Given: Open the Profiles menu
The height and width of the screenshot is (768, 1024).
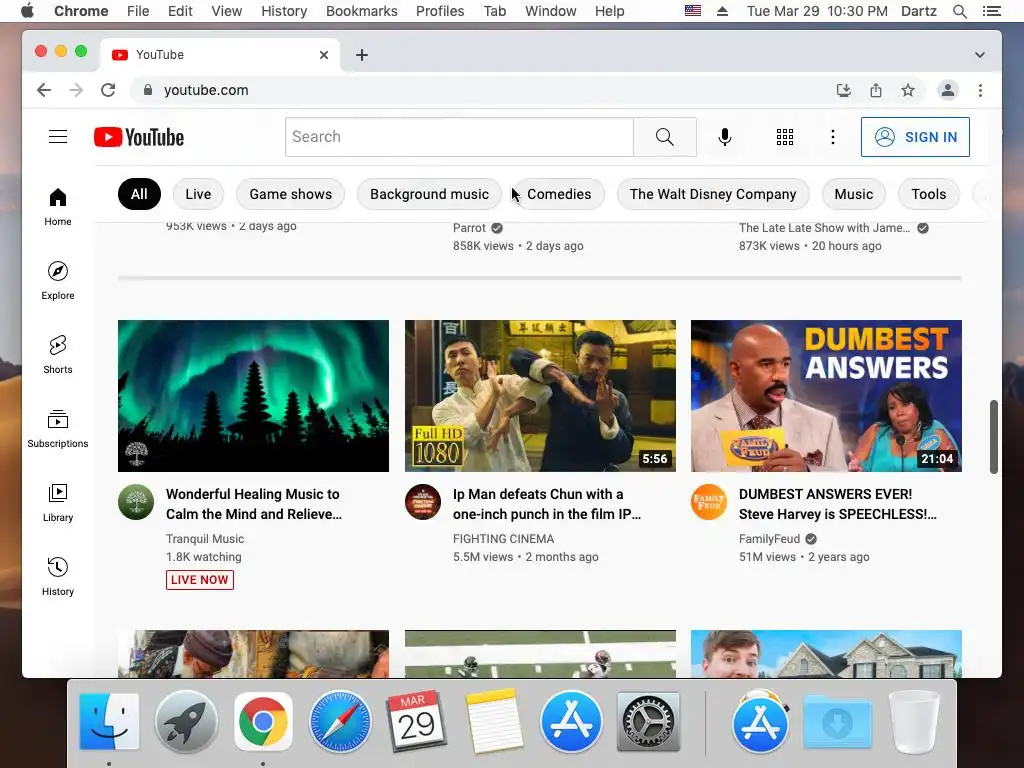Looking at the screenshot, I should click(440, 11).
